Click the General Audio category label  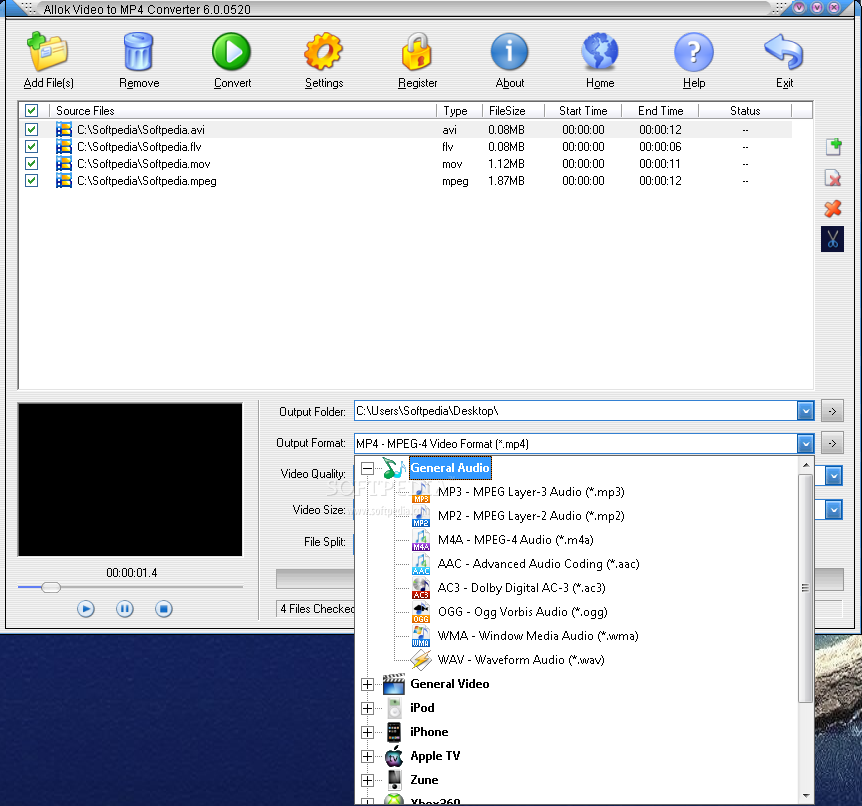click(450, 468)
